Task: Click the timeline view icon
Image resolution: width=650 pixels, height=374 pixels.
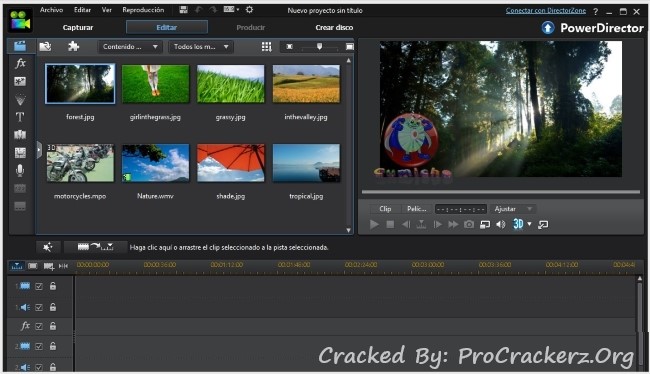Action: tap(17, 266)
